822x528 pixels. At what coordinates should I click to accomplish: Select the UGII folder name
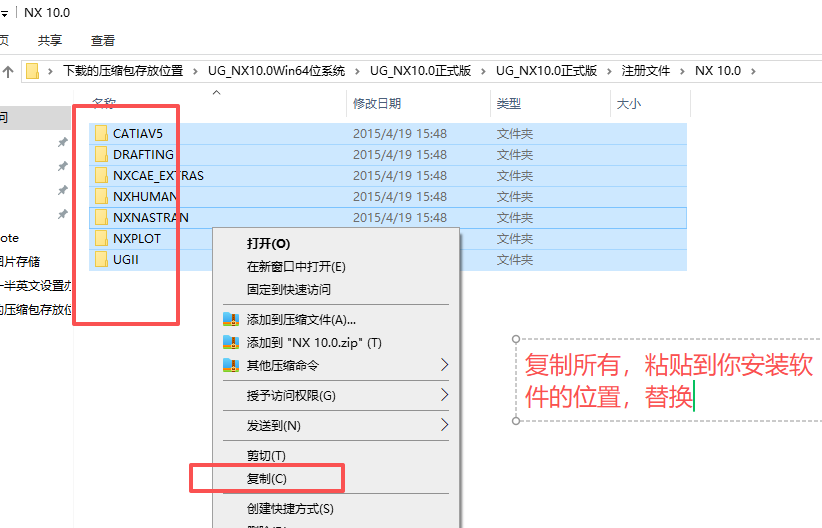[126, 260]
